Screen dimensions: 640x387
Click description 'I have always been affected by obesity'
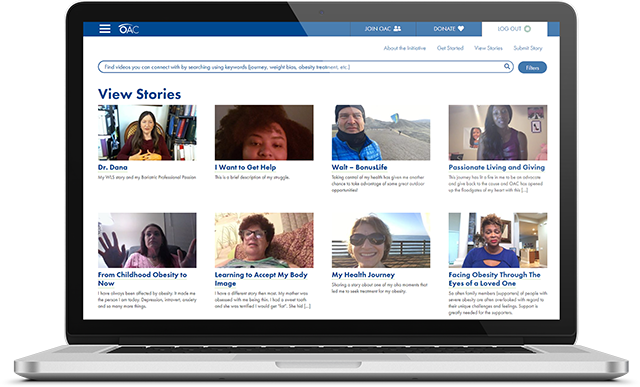coord(147,300)
